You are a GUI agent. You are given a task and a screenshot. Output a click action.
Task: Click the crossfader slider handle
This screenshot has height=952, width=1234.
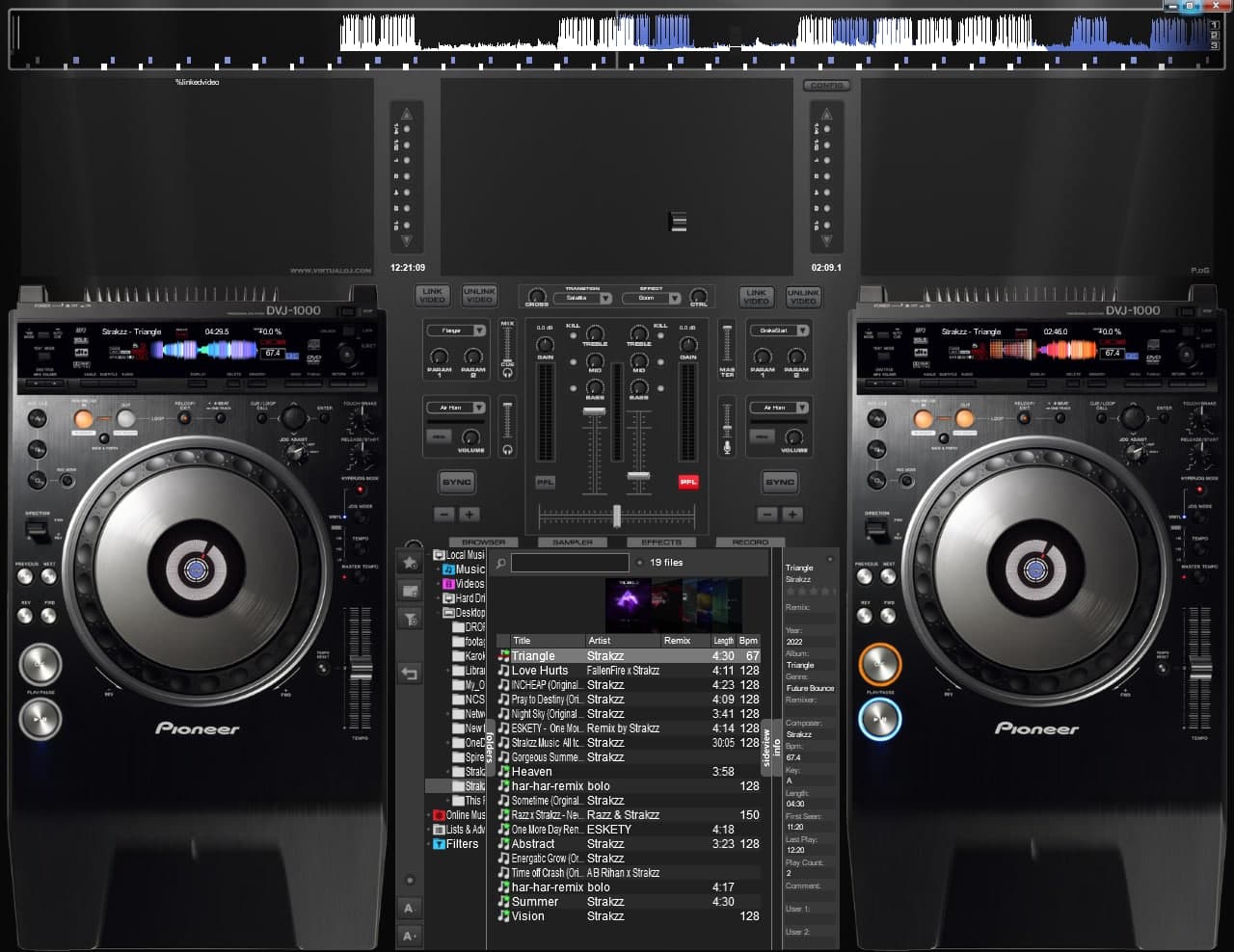pyautogui.click(x=617, y=516)
